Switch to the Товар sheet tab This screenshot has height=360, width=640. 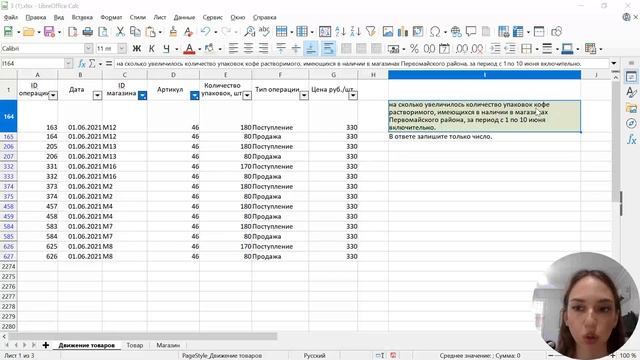[x=135, y=345]
